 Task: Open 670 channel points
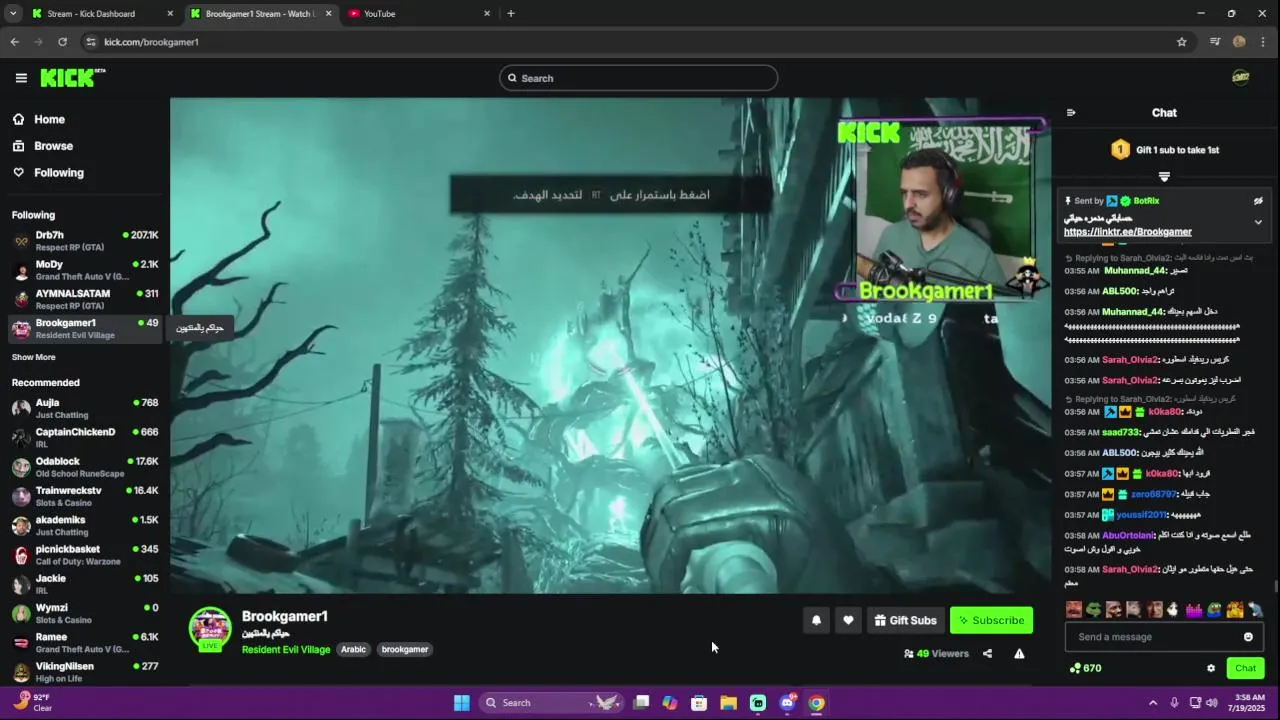pyautogui.click(x=1085, y=668)
